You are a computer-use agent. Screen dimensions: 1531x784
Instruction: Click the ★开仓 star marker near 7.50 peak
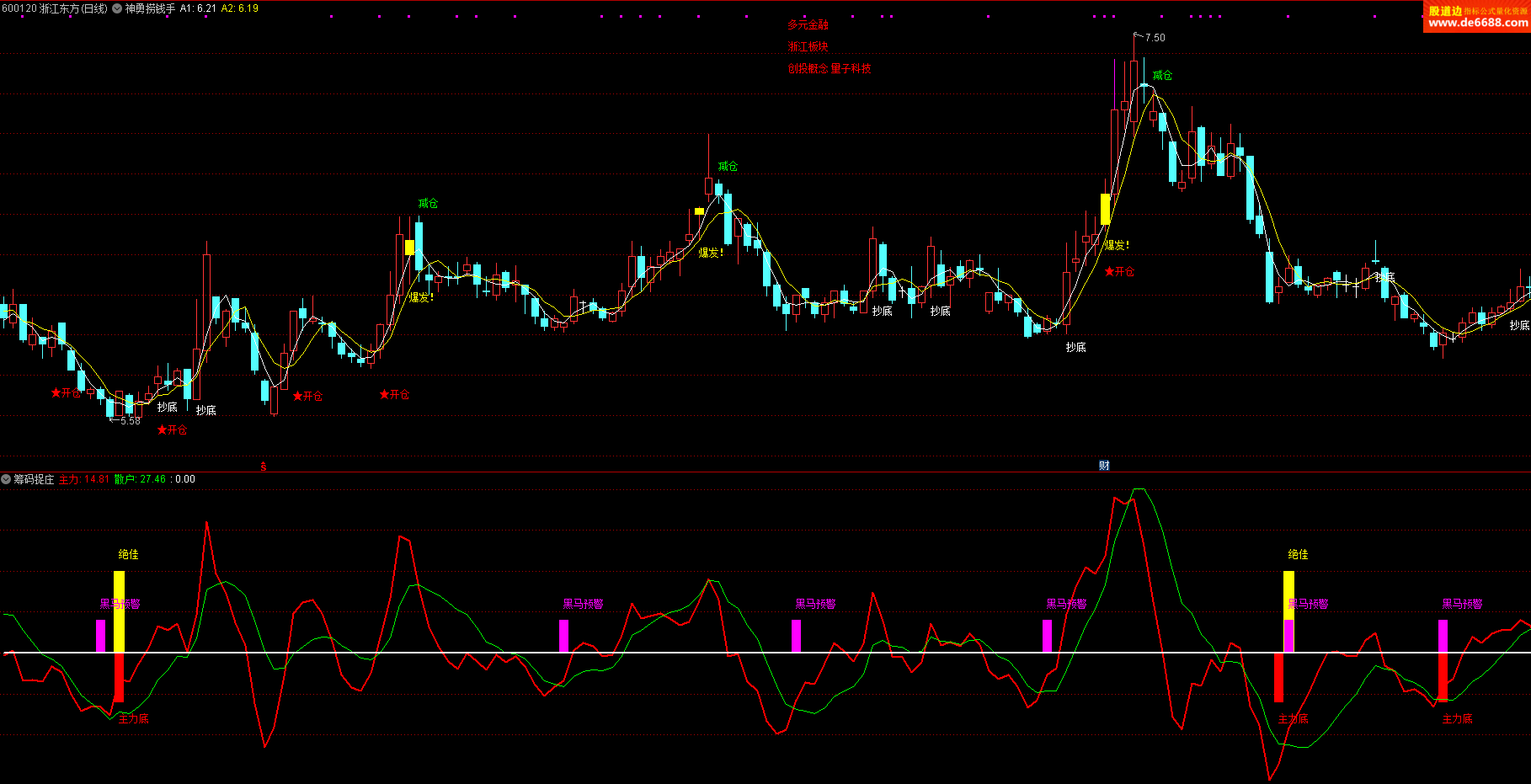click(1119, 272)
